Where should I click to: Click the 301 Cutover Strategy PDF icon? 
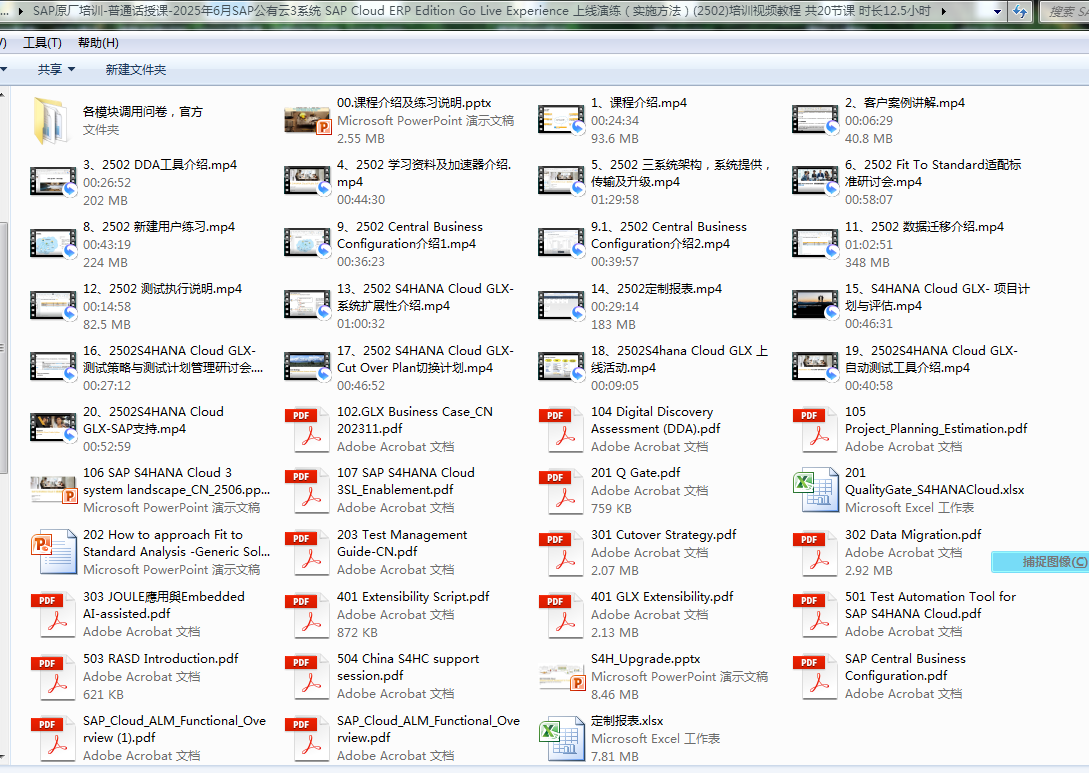point(561,553)
